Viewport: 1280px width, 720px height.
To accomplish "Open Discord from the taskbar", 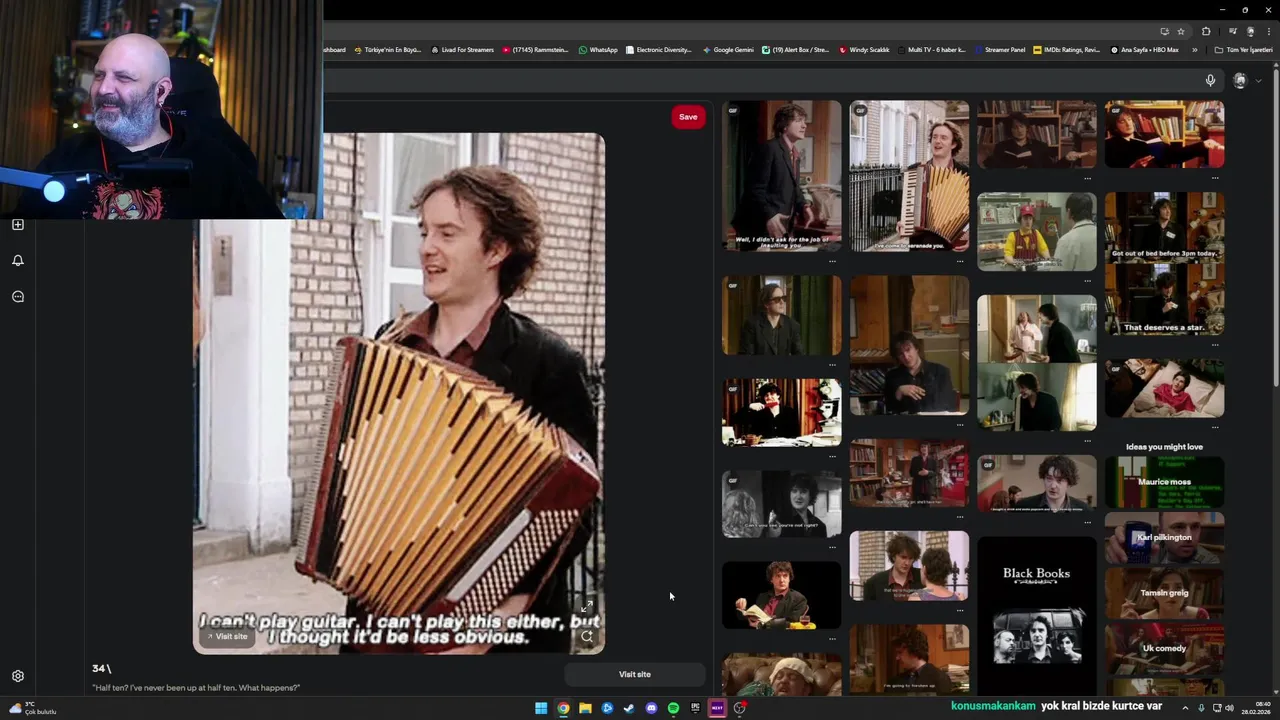I will [x=651, y=708].
